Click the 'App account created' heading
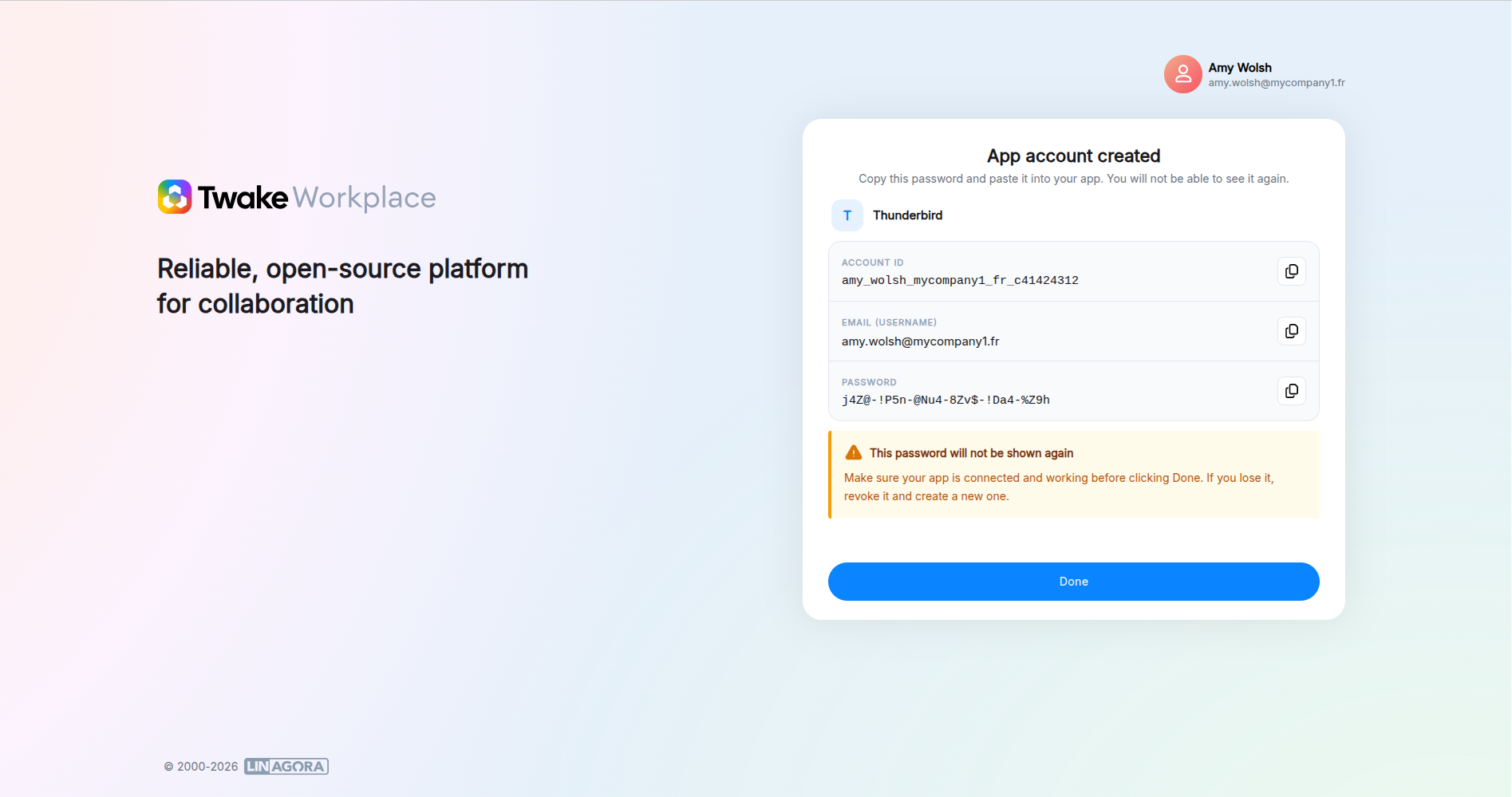Screen dimensions: 1512x797 [x=1073, y=156]
